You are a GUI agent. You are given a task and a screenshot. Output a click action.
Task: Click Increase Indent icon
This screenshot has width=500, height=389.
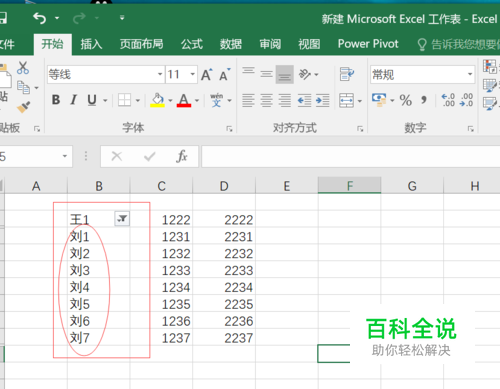[322, 100]
